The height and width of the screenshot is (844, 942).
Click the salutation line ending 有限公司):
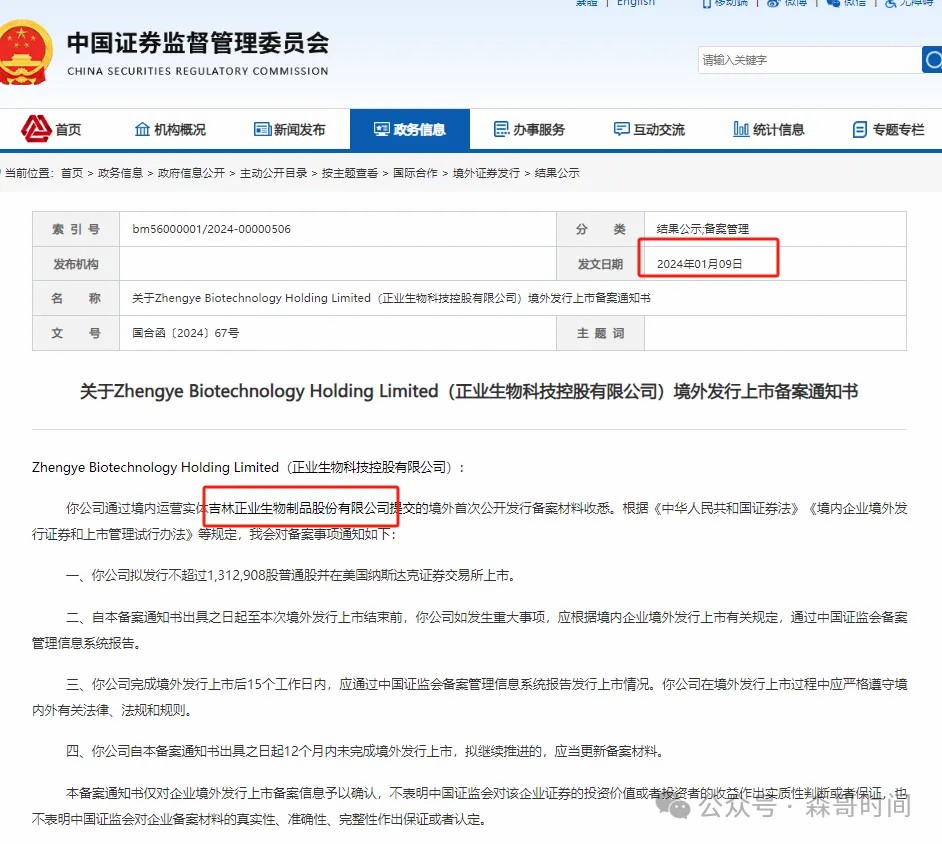[248, 467]
